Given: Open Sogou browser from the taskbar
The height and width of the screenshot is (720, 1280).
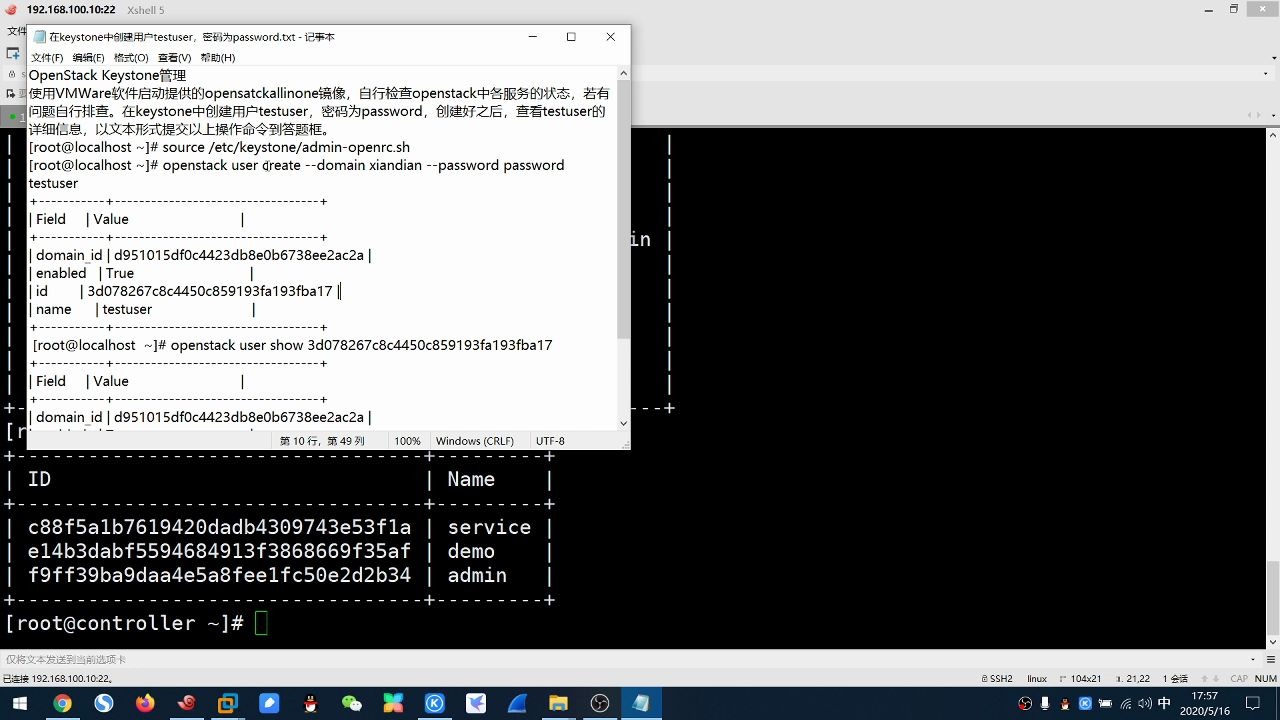Looking at the screenshot, I should pos(104,703).
